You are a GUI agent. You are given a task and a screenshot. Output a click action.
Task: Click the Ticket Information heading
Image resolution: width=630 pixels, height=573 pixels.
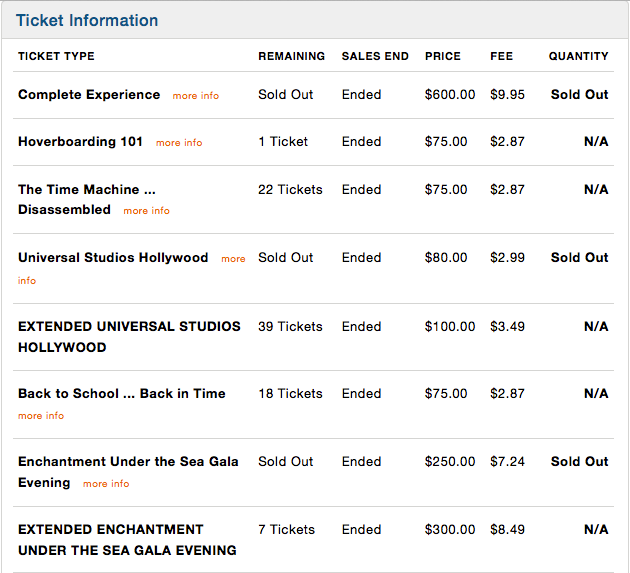point(87,20)
